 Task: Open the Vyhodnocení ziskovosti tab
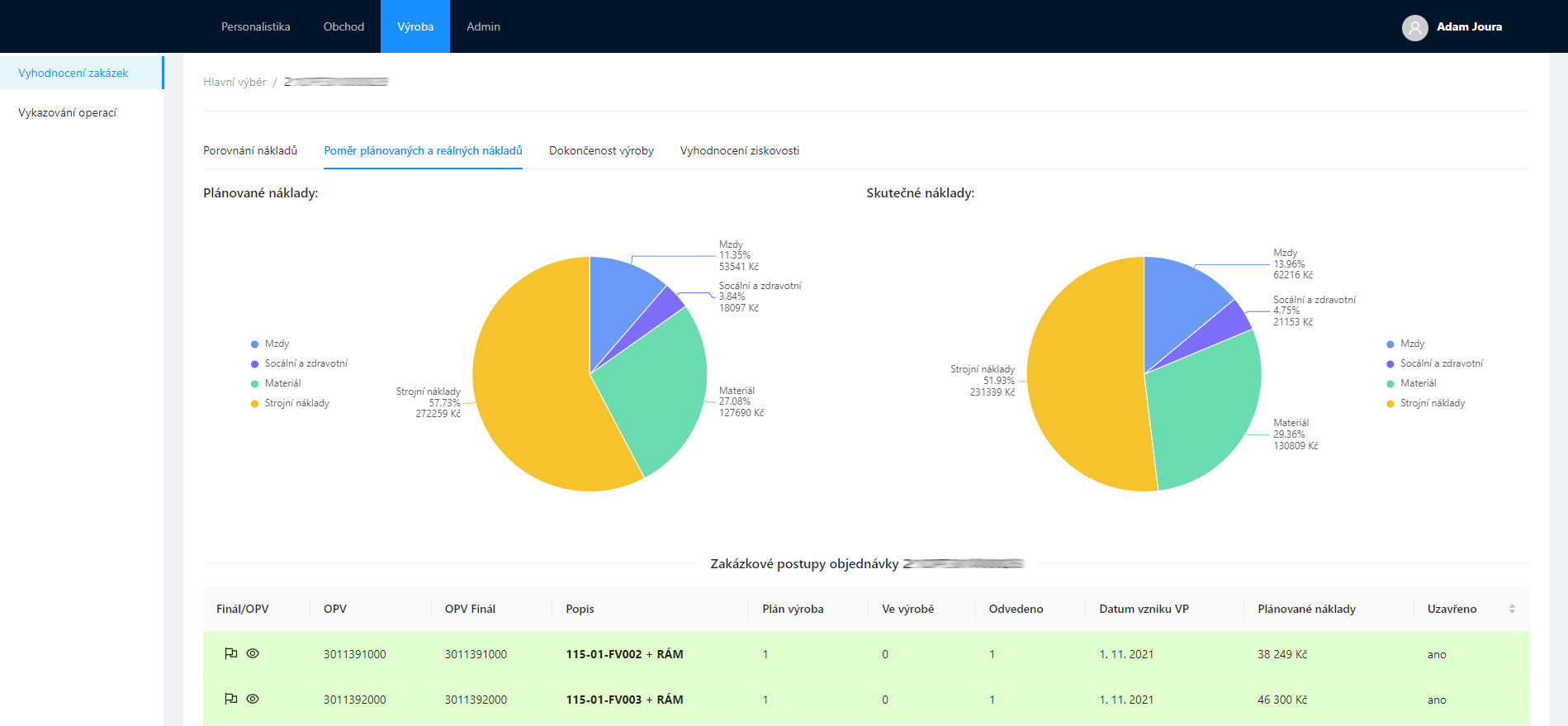pyautogui.click(x=739, y=150)
